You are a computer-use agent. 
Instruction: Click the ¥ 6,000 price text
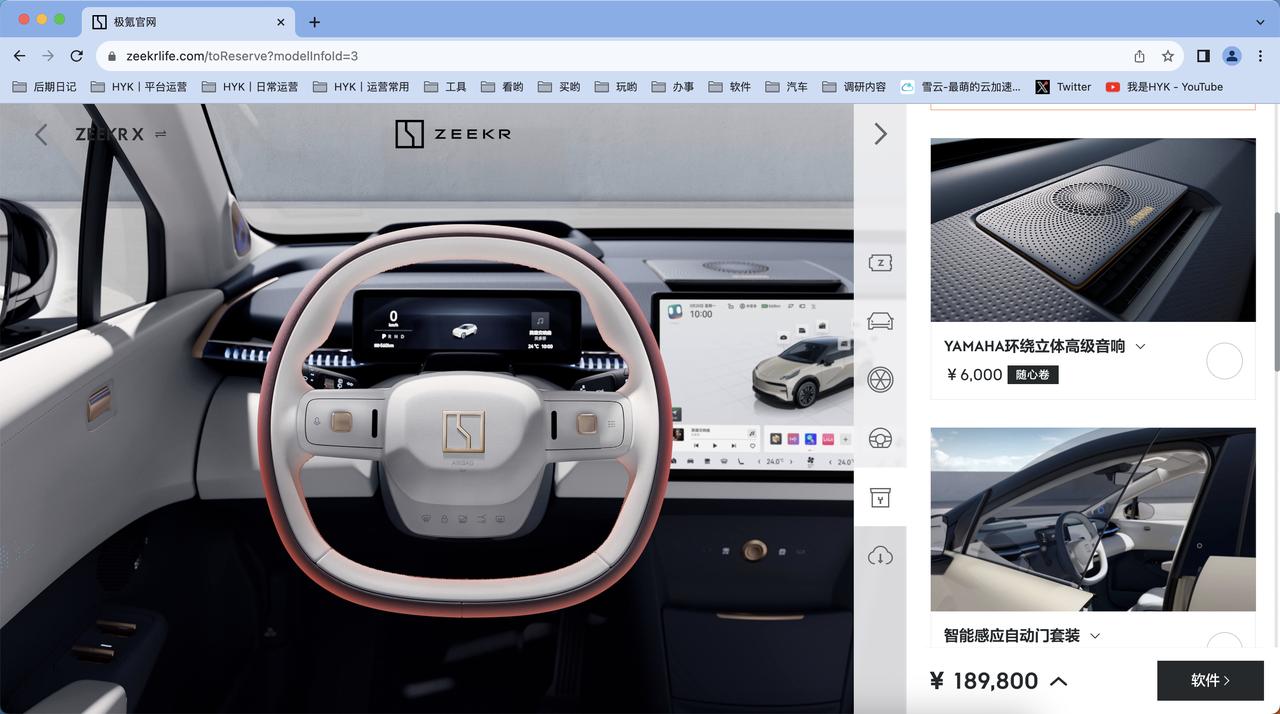pyautogui.click(x=973, y=375)
